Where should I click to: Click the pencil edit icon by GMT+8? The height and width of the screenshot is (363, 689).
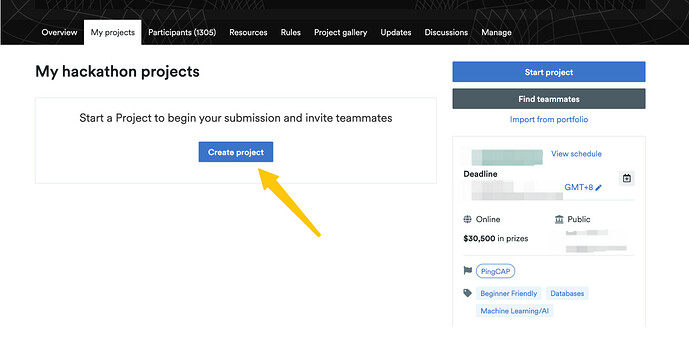pyautogui.click(x=598, y=188)
